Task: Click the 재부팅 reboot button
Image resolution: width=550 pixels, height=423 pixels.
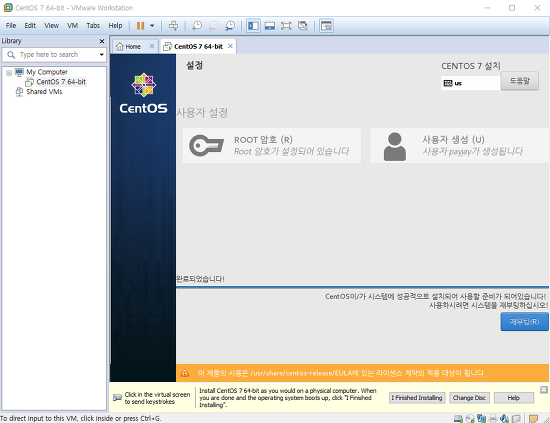Action: pos(524,322)
